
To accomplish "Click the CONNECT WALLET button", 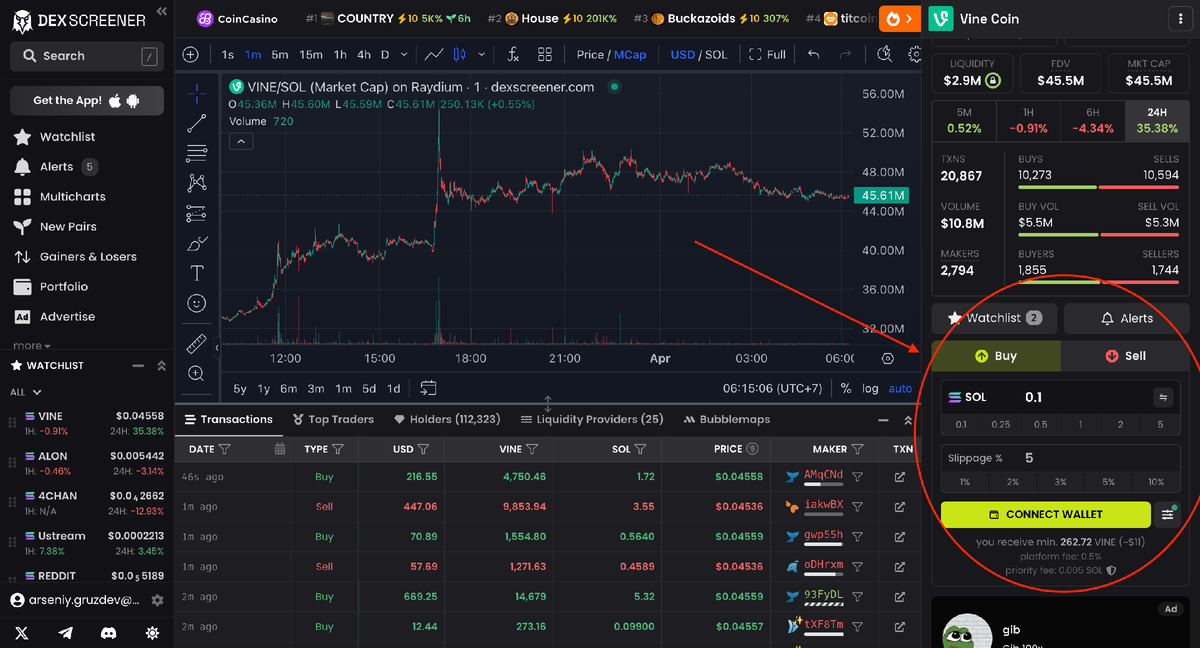I will click(1045, 514).
